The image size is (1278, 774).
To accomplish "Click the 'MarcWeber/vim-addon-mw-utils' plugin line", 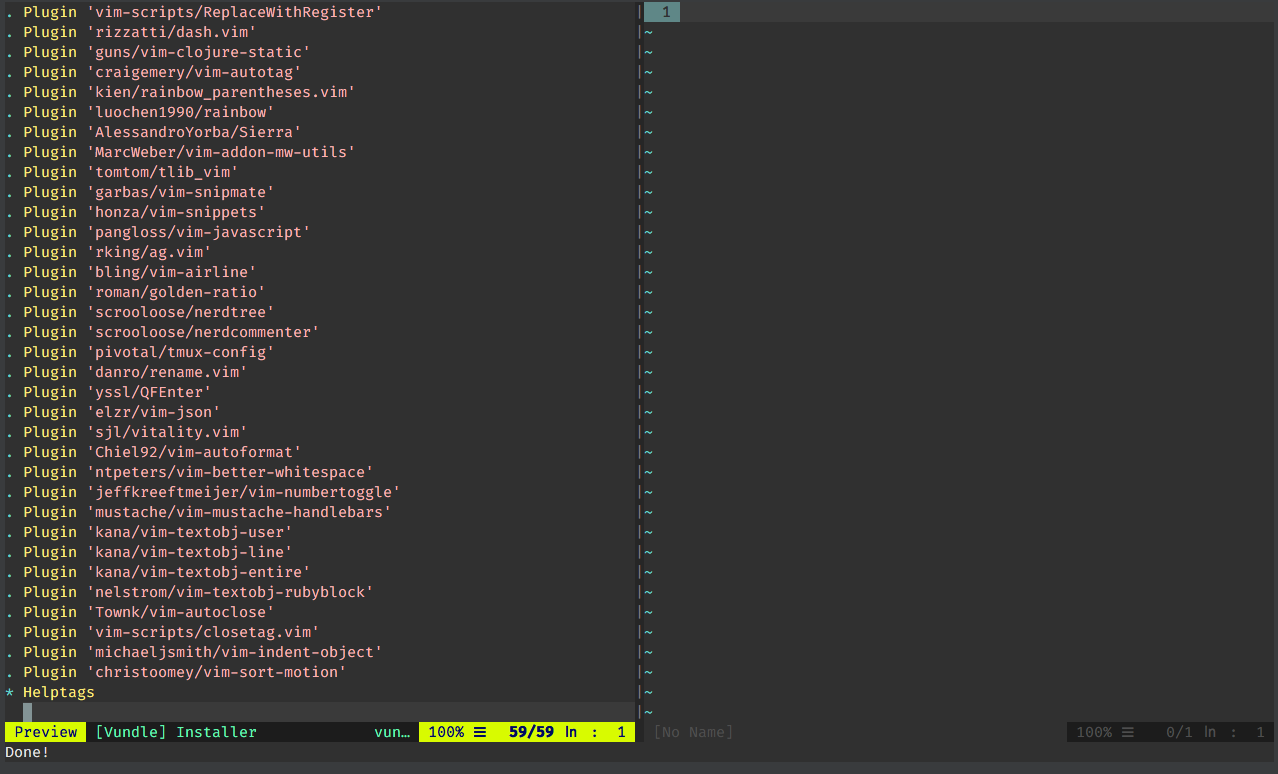I will click(180, 152).
